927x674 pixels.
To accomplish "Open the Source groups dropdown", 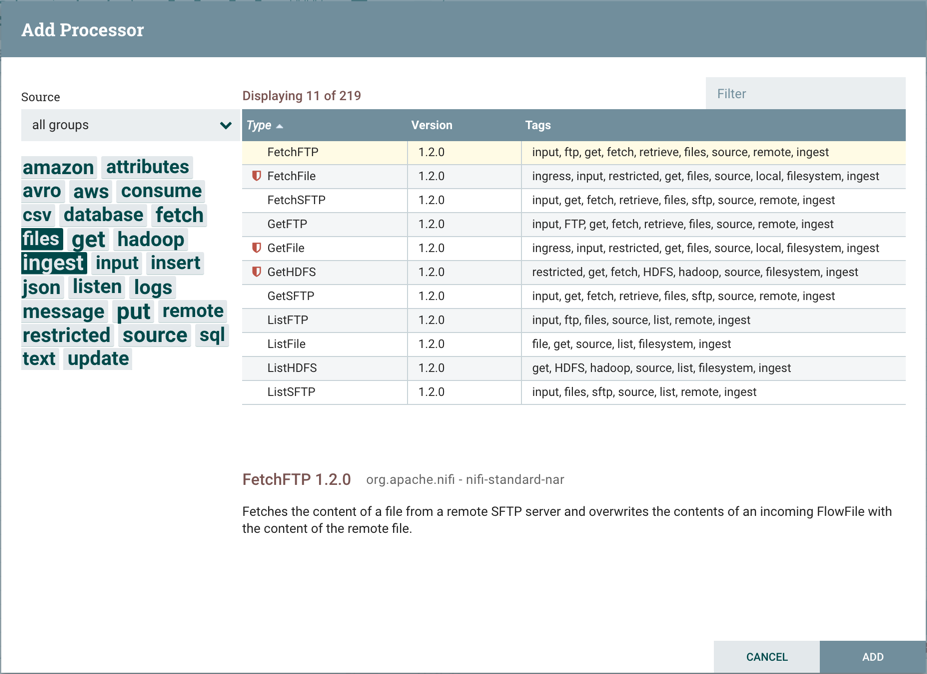I will click(130, 125).
